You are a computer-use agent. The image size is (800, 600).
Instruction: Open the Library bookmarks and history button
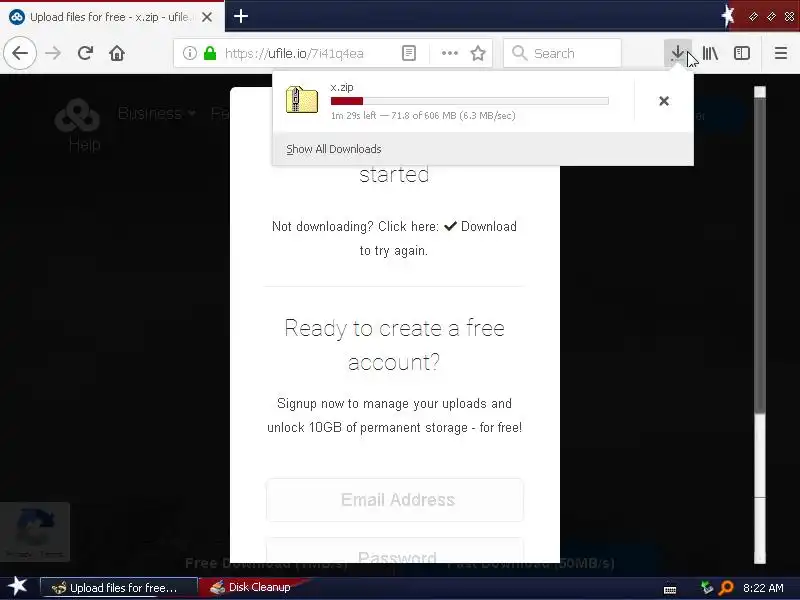[x=710, y=53]
